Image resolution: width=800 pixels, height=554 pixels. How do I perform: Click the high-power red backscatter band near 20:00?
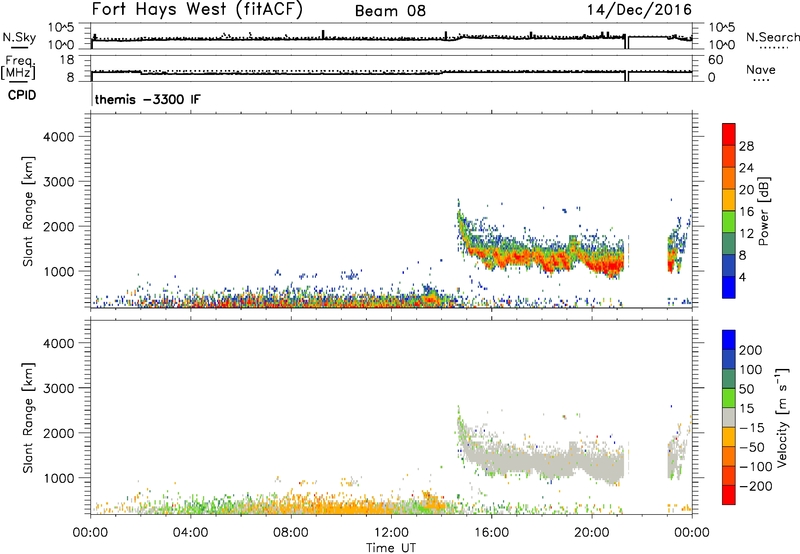tap(605, 265)
